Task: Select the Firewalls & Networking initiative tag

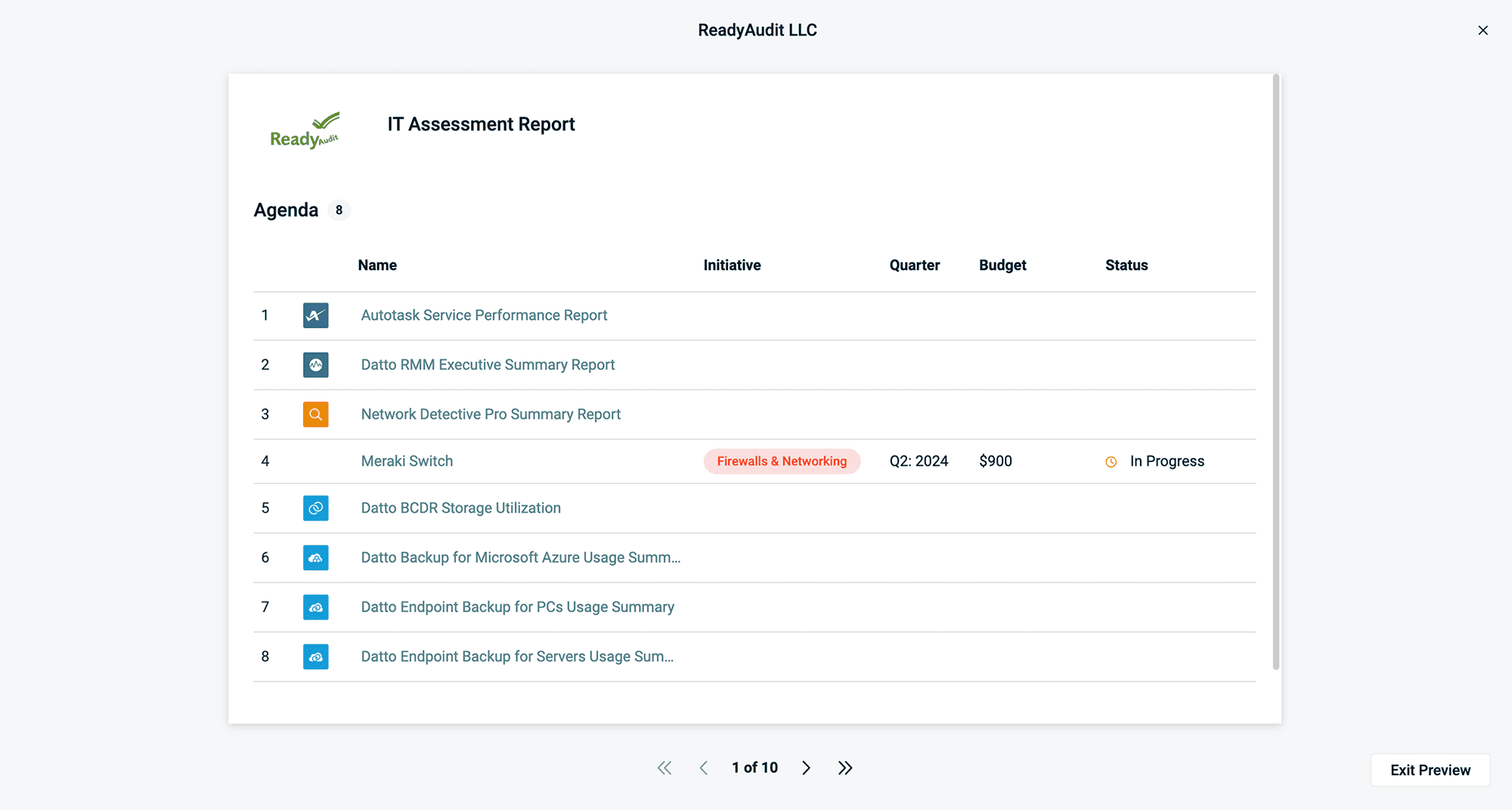Action: (x=782, y=461)
